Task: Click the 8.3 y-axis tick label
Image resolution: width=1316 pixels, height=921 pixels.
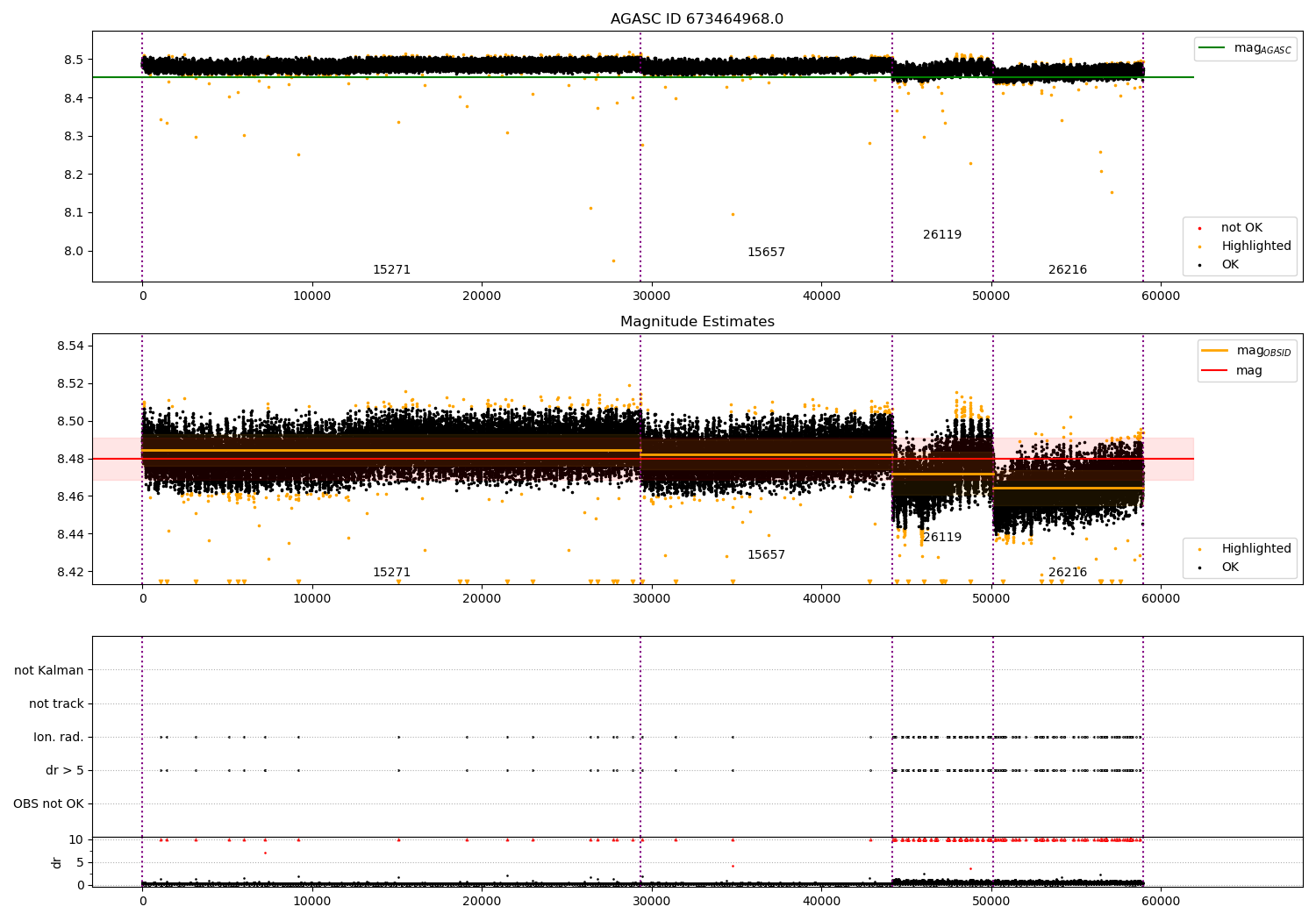Action: (x=73, y=136)
